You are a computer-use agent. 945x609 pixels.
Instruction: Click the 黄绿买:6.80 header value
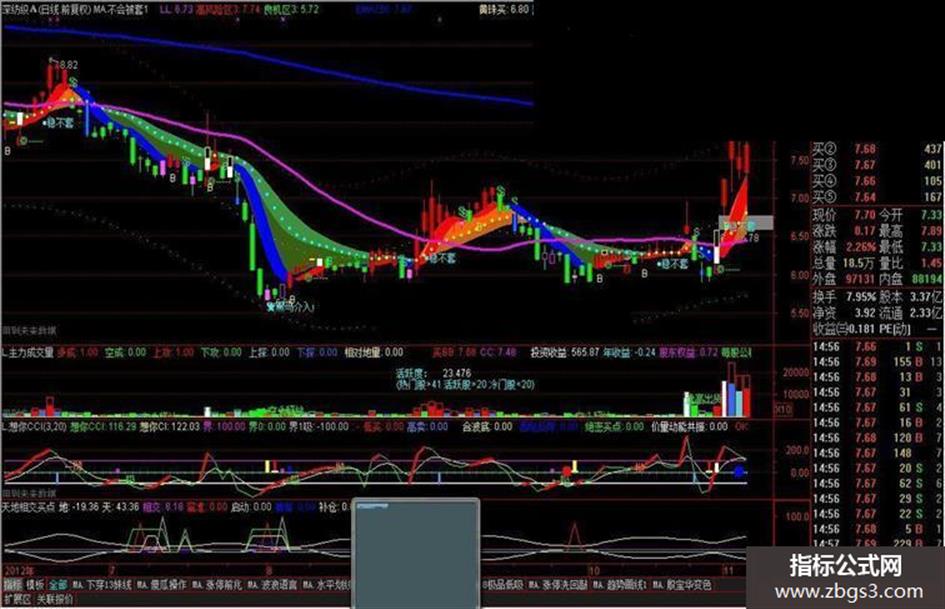click(504, 10)
